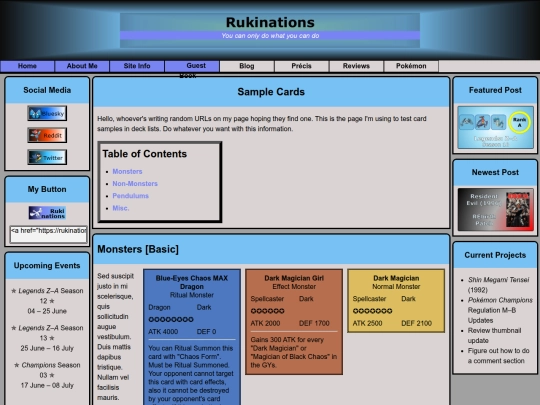Click the button embed code text box
This screenshot has height=405, width=540.
(49, 235)
